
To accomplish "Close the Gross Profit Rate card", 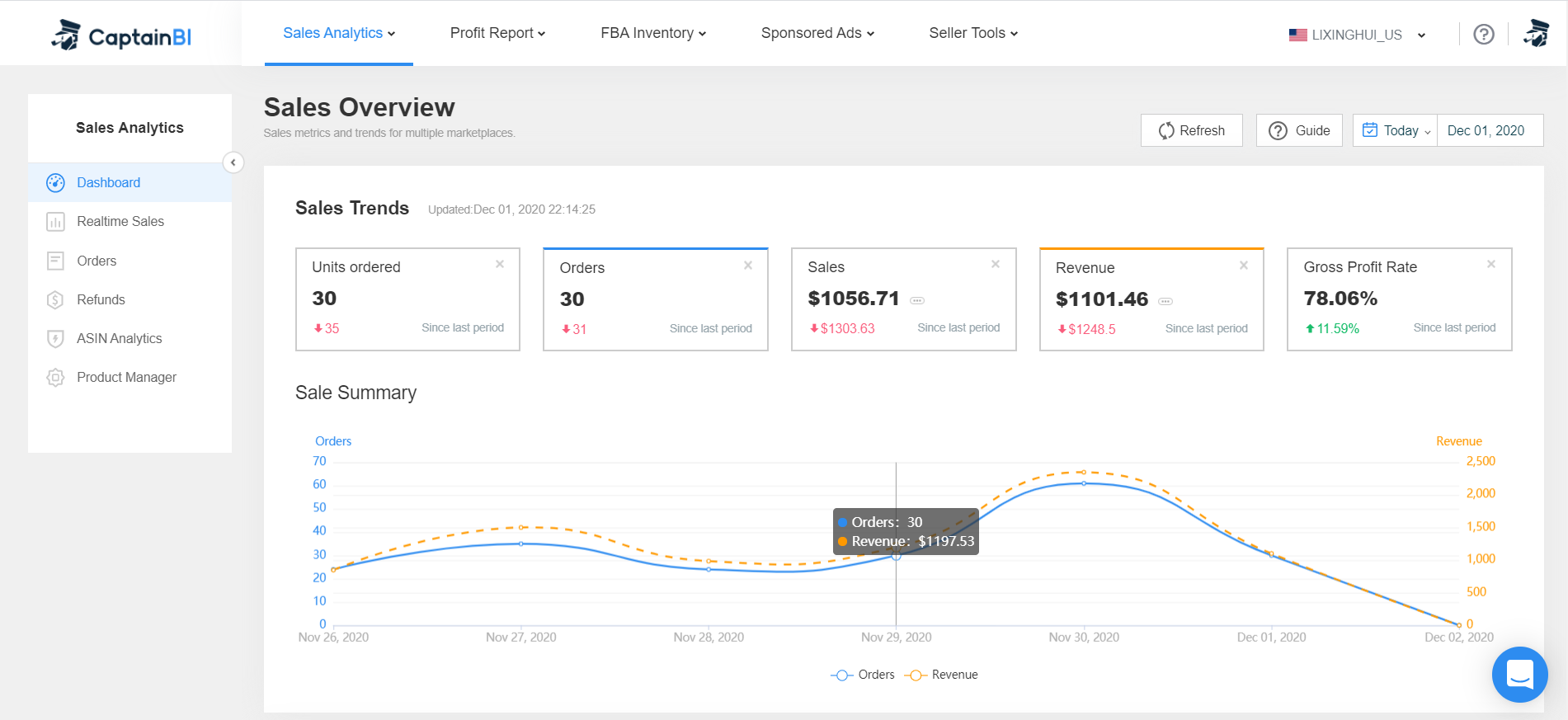I will (1490, 264).
